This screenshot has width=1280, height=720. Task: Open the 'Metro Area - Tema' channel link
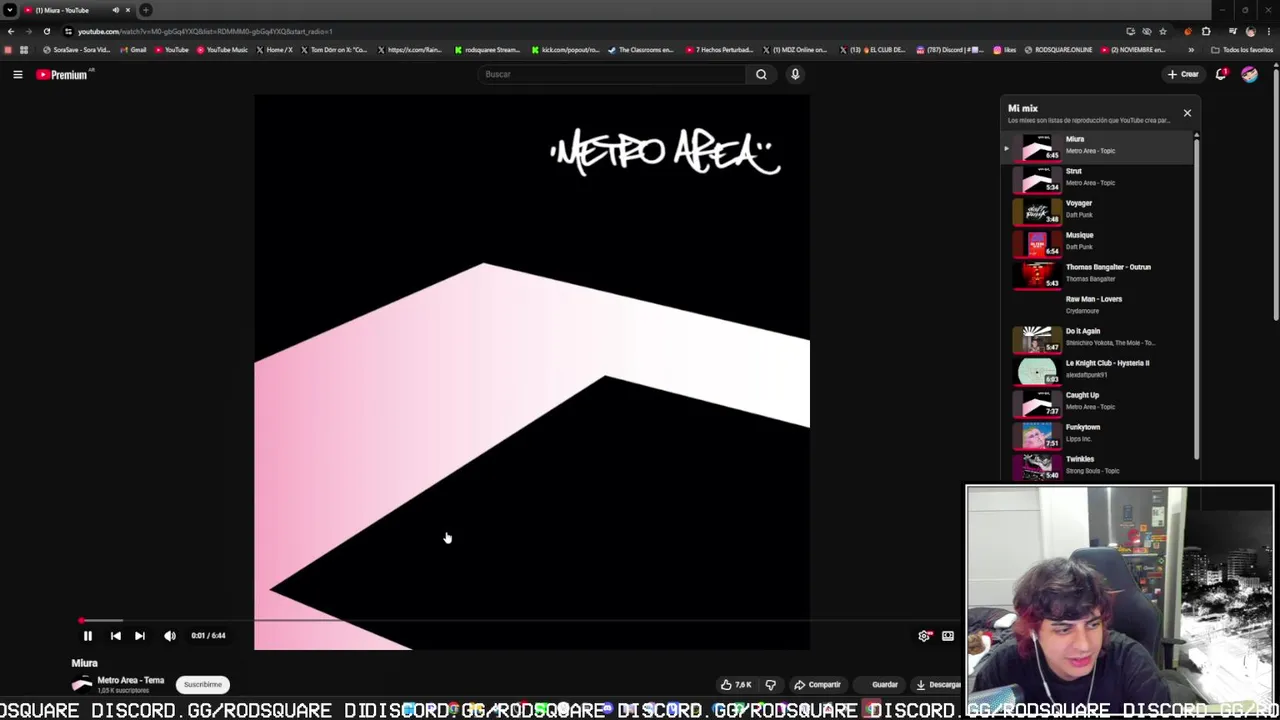(x=131, y=681)
